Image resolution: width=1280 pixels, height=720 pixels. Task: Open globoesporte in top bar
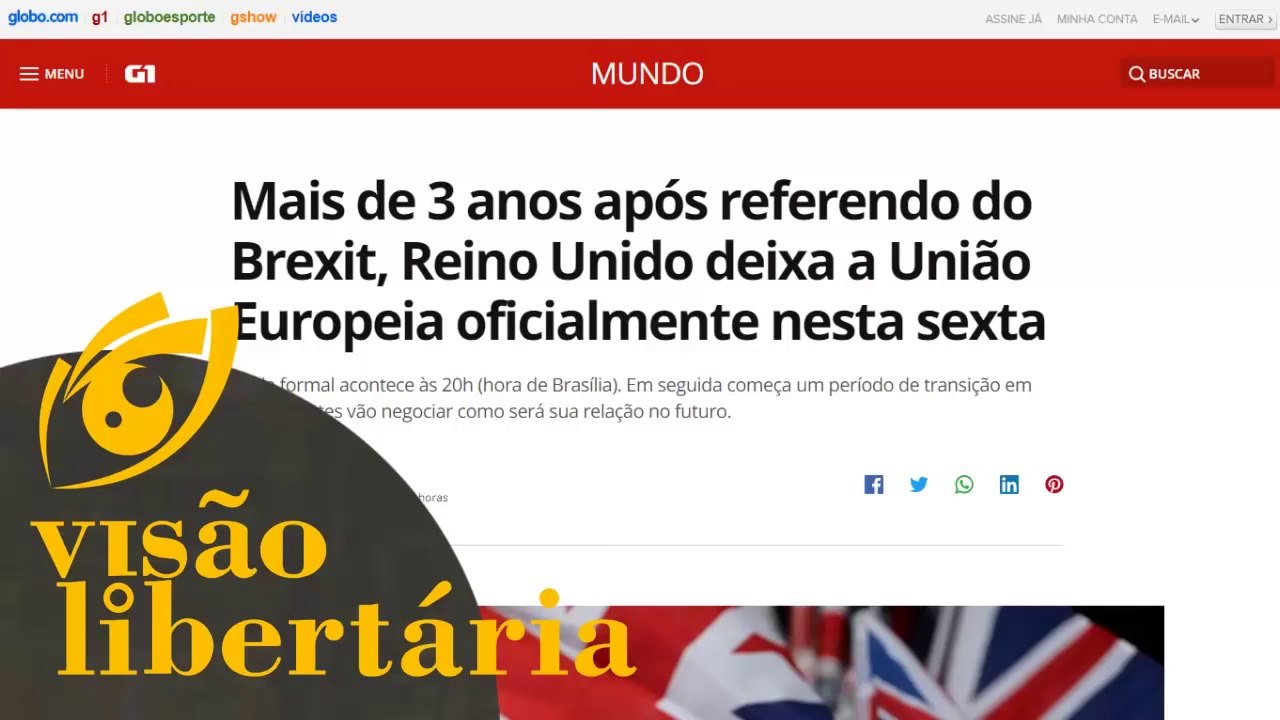pos(169,17)
